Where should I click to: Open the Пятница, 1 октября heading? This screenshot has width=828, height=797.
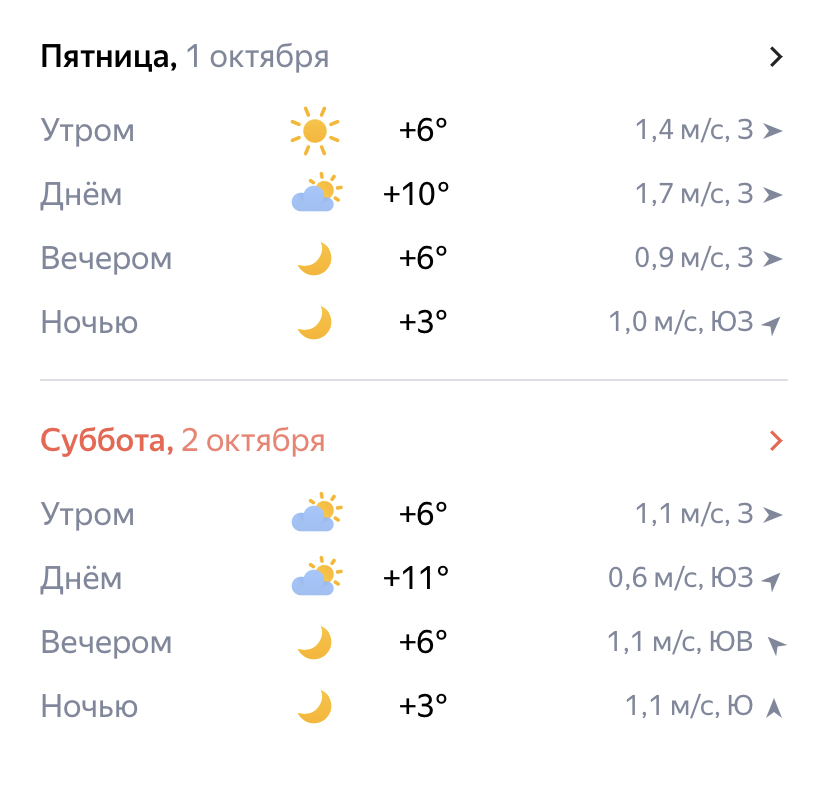185,57
